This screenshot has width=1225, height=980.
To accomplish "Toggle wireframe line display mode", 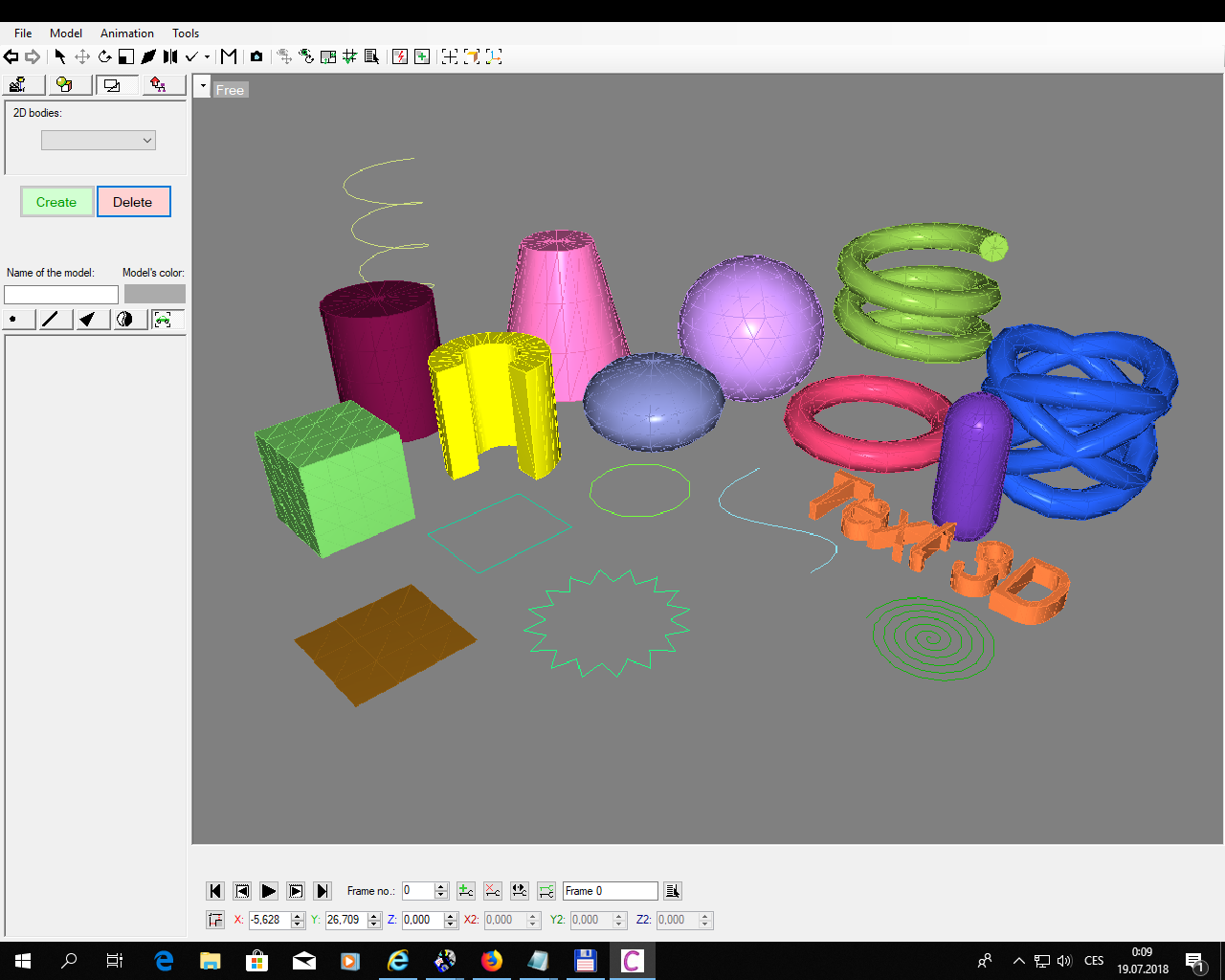I will (52, 320).
